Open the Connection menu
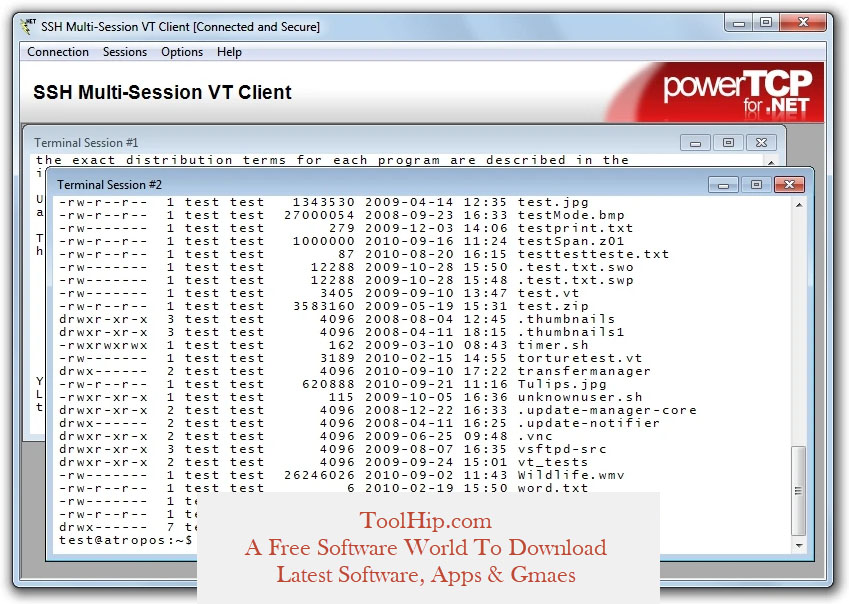 [x=58, y=52]
